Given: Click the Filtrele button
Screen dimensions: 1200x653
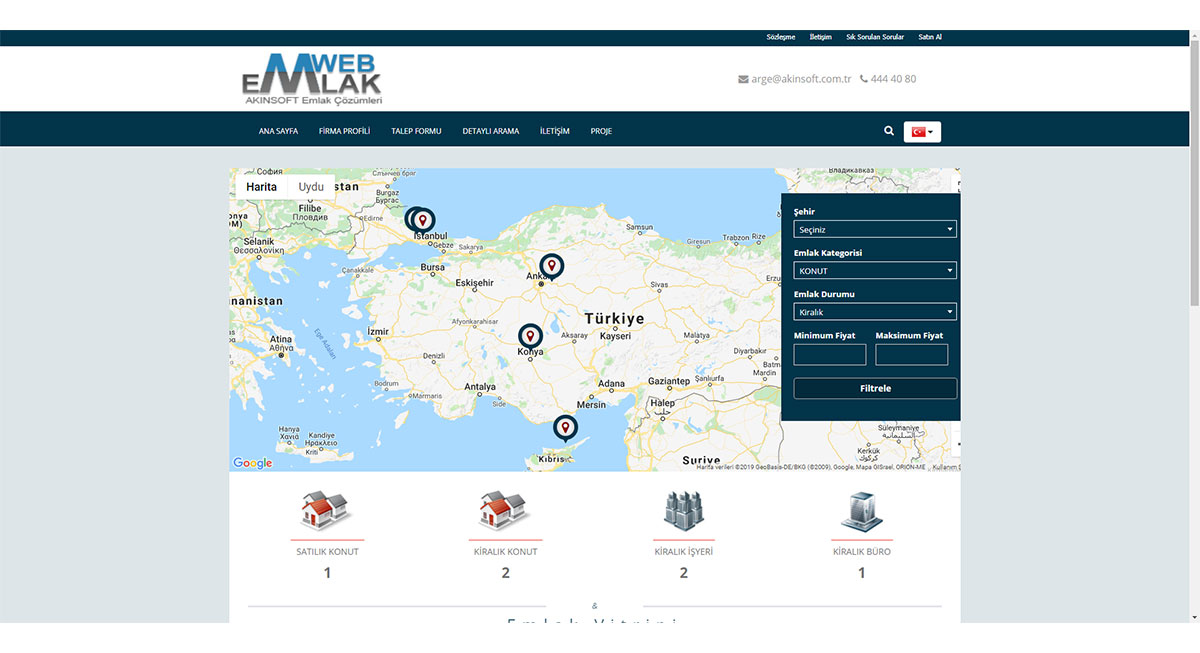Looking at the screenshot, I should click(874, 388).
